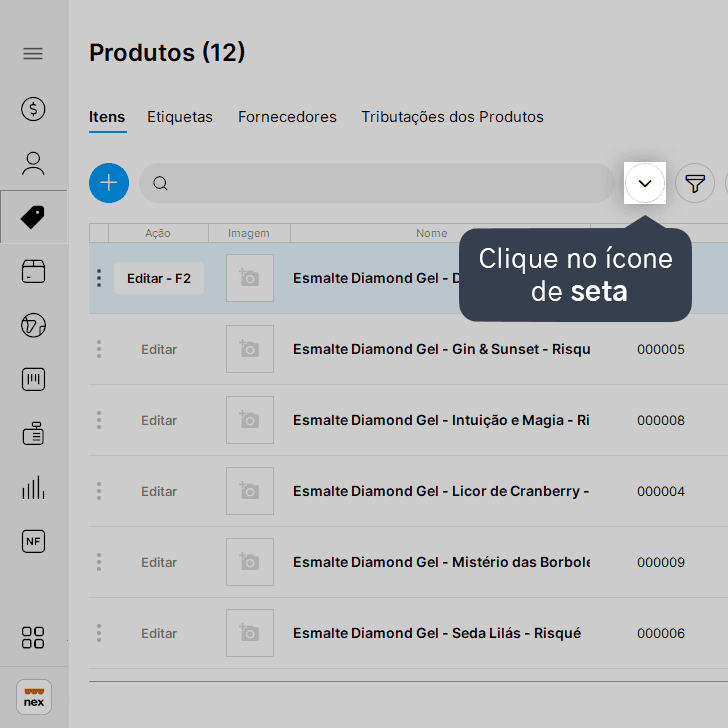The image size is (728, 728).
Task: Open the NF invoice icon
Action: [x=33, y=541]
